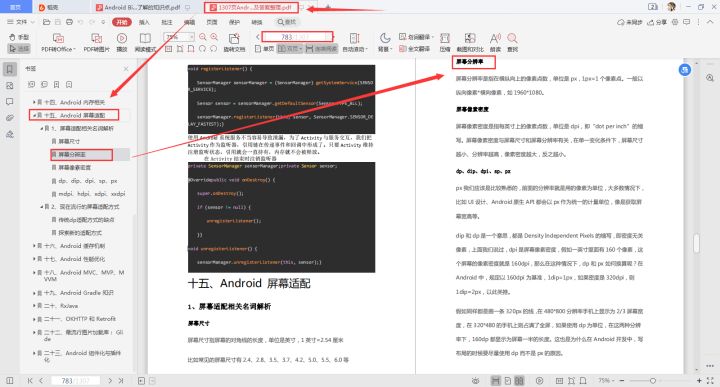The width and height of the screenshot is (720, 387).
Task: Switch to the Home tab in title bar
Action: (16, 7)
